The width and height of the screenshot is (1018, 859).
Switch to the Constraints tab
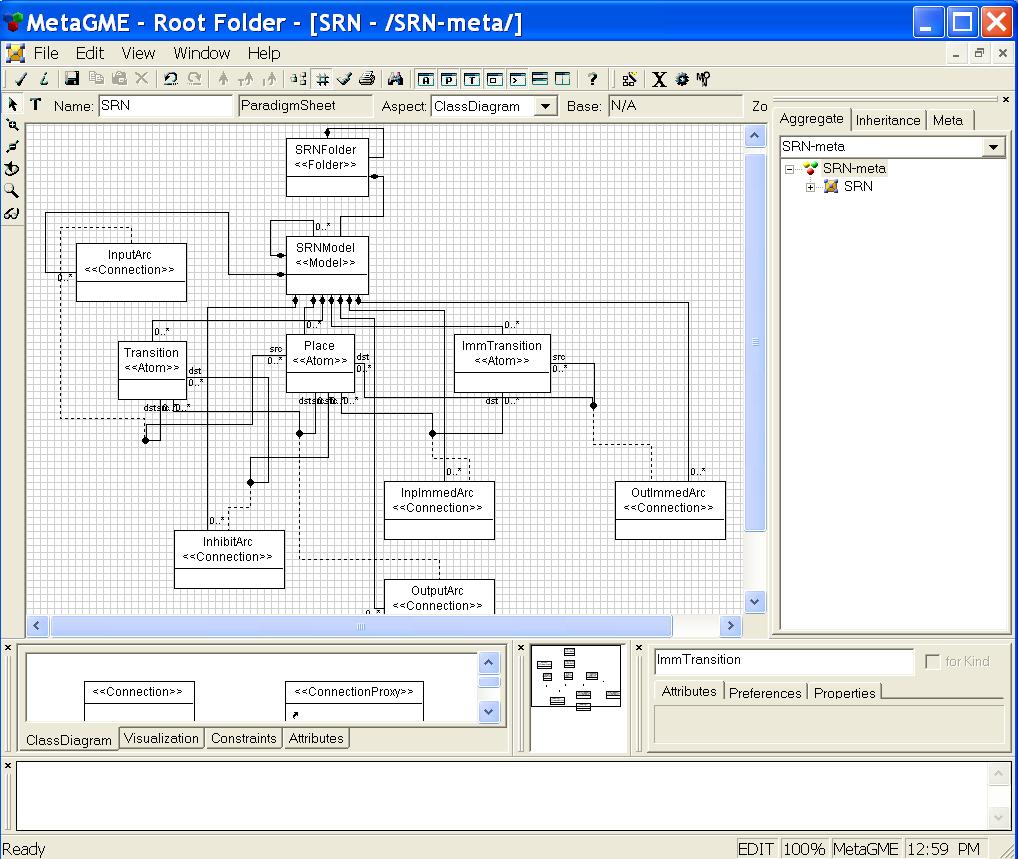coord(243,738)
